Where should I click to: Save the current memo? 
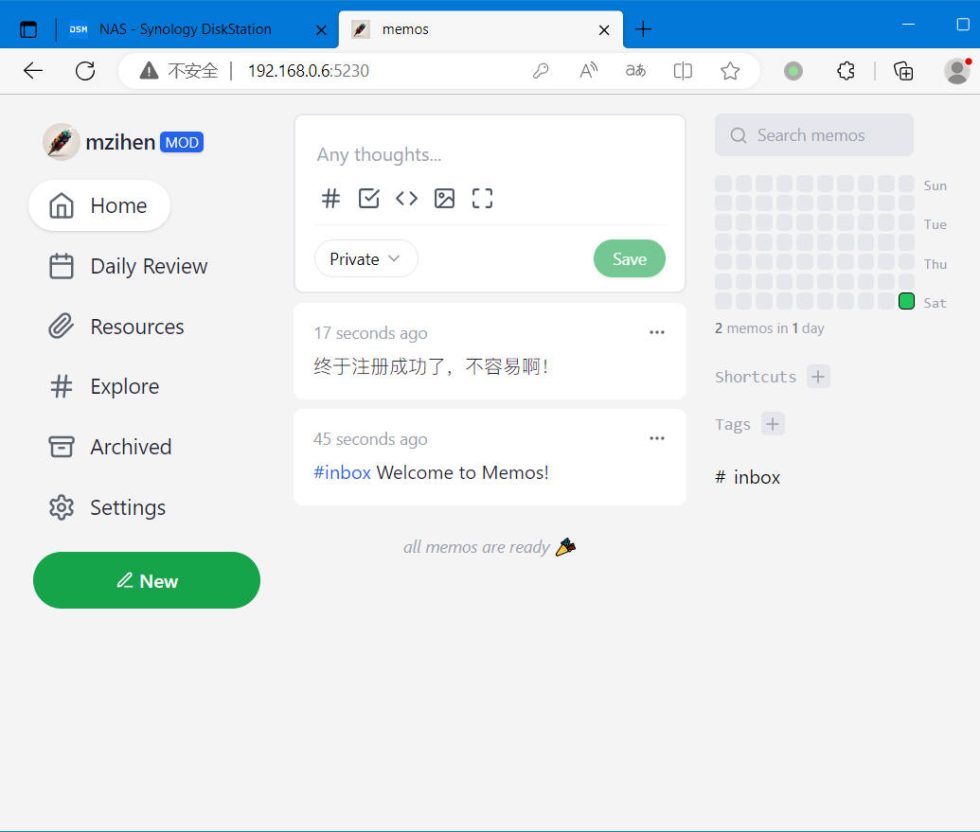[629, 258]
